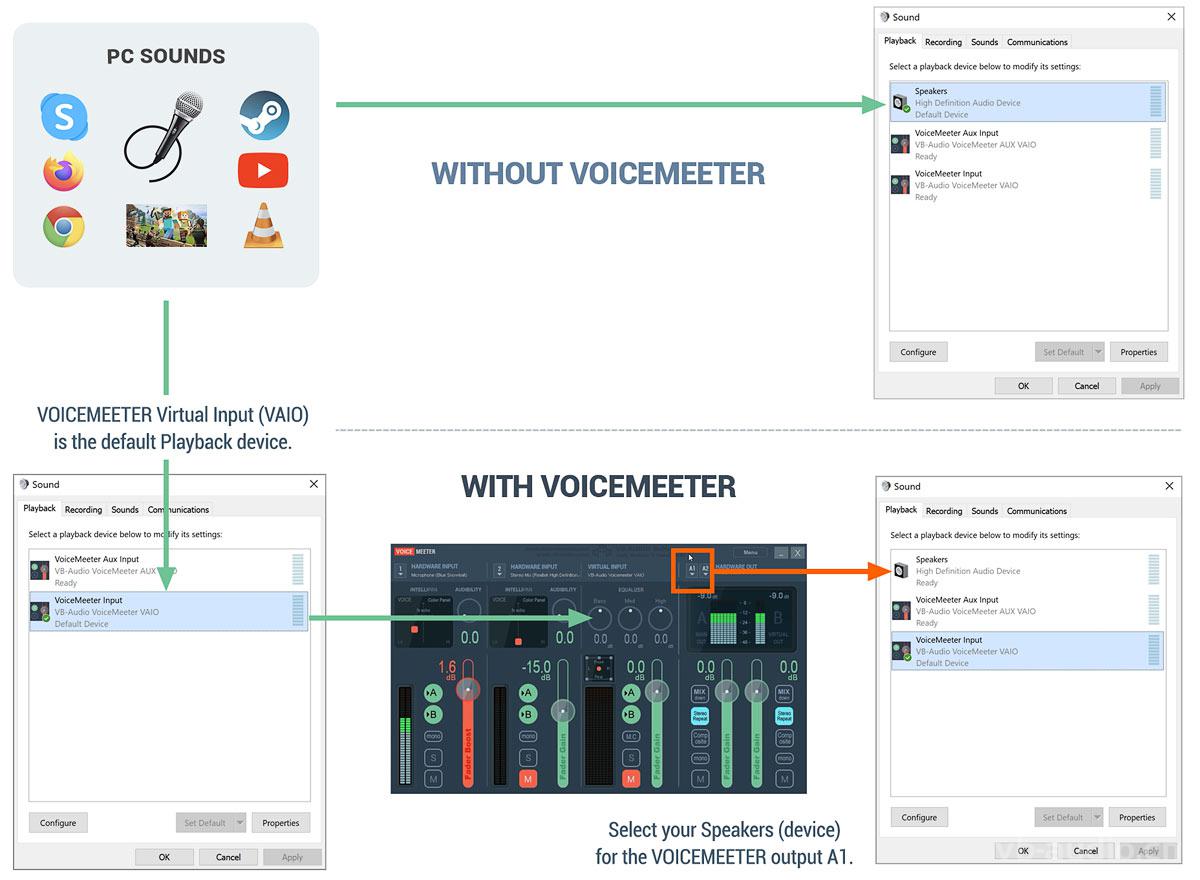Click the VLC traffic cone icon
Image resolution: width=1200 pixels, height=880 pixels.
(x=263, y=226)
